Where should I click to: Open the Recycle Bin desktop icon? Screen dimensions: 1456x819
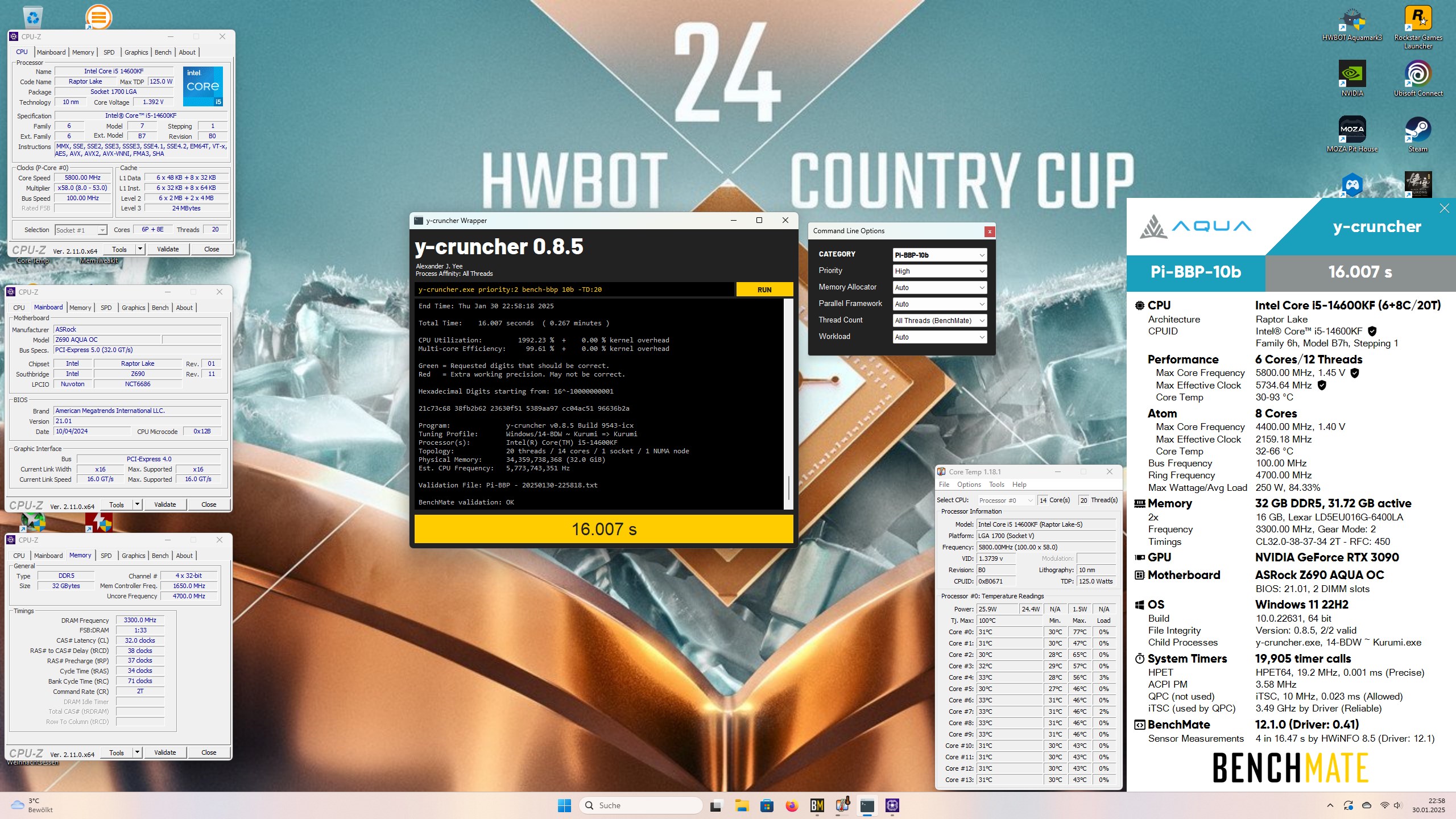coord(33,17)
